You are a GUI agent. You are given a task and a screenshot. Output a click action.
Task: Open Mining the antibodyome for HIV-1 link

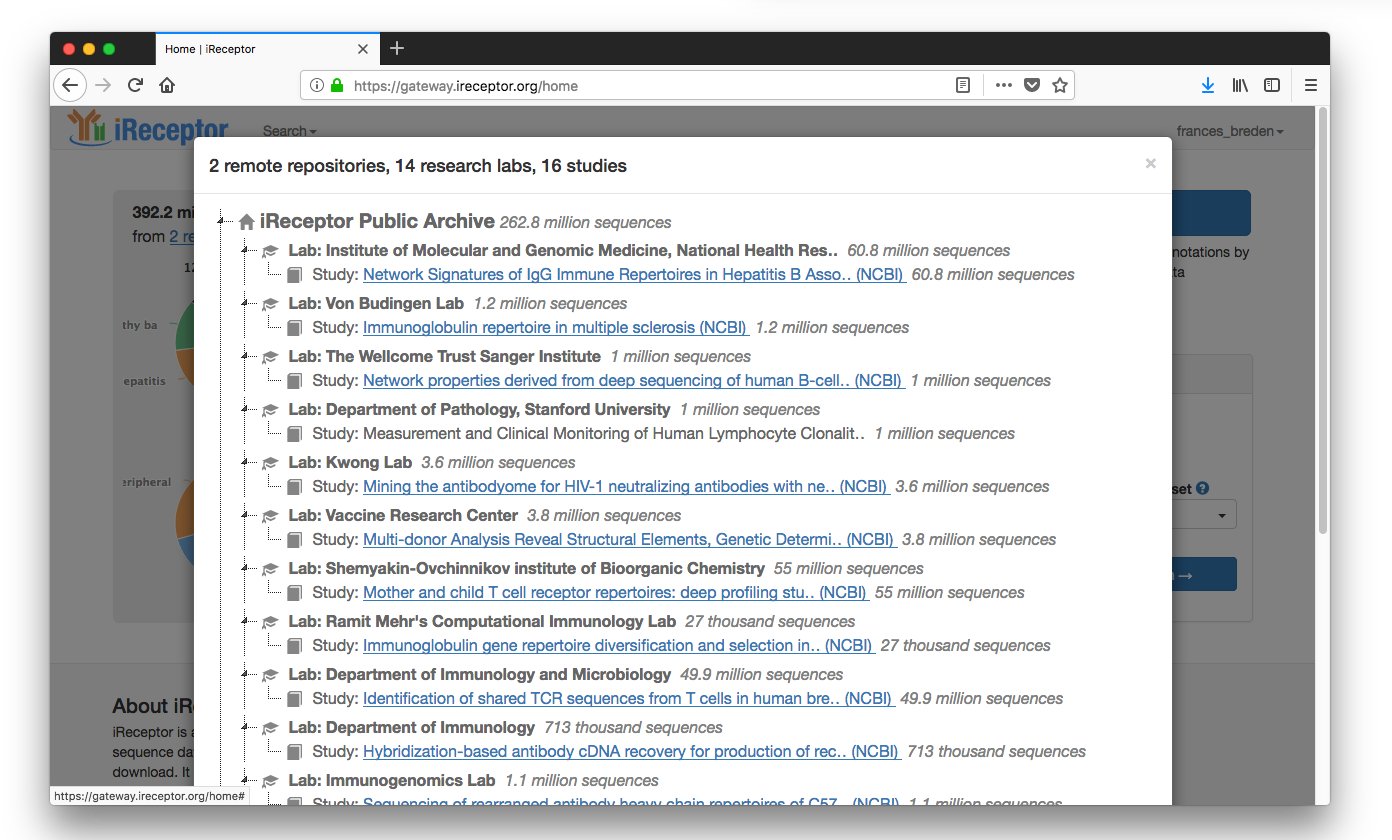point(625,487)
